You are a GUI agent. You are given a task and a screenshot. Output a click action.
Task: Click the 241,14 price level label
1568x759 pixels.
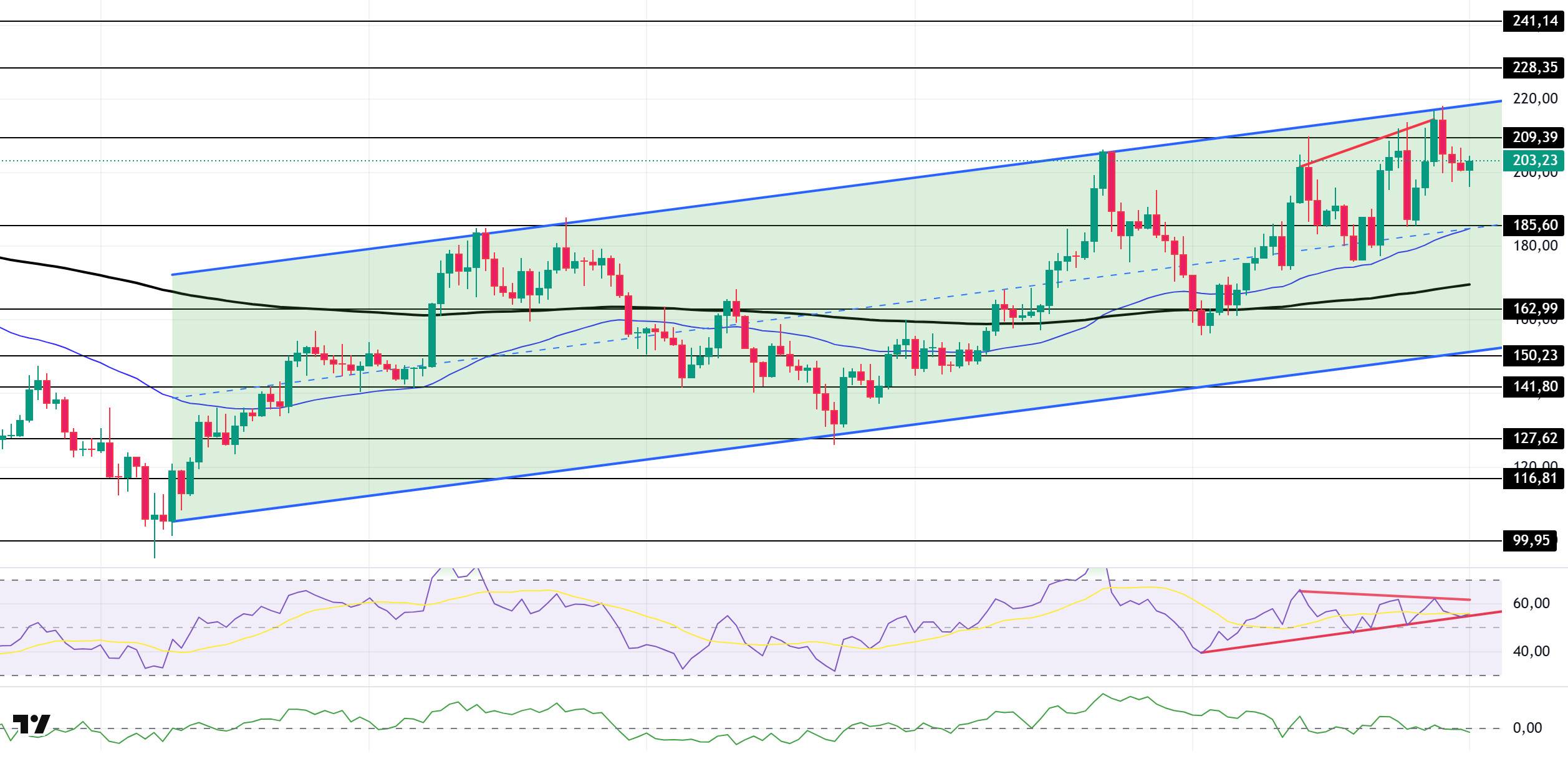tap(1534, 21)
